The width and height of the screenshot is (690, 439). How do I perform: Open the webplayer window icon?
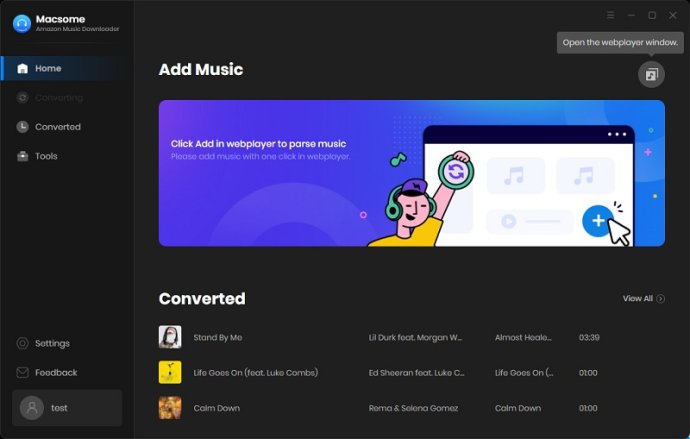click(651, 74)
